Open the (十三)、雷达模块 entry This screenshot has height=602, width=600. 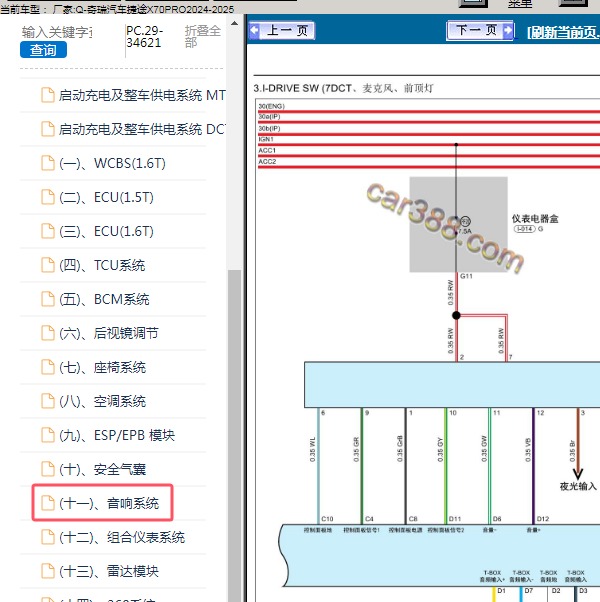113,571
